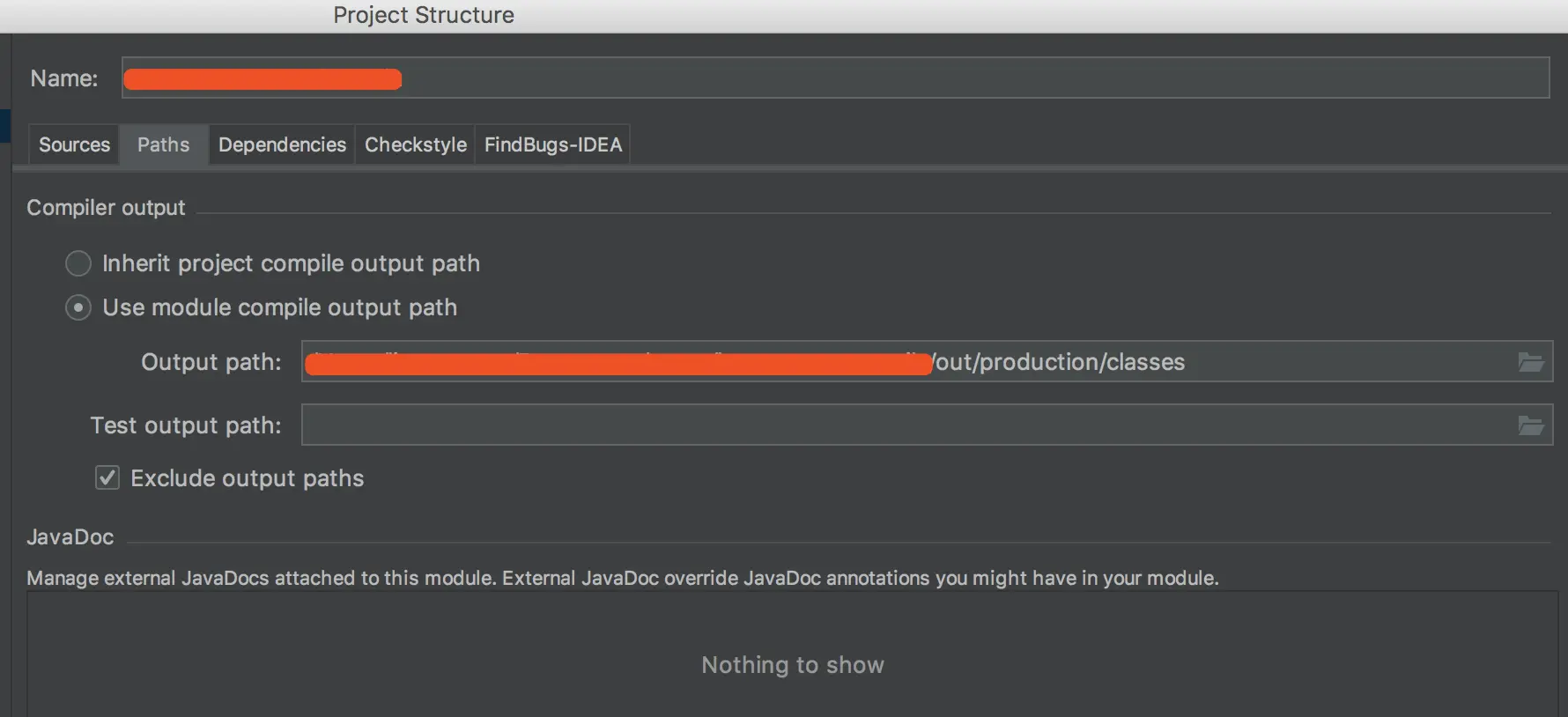Select Use module compile output path
Viewport: 1568px width, 717px height.
tap(78, 307)
